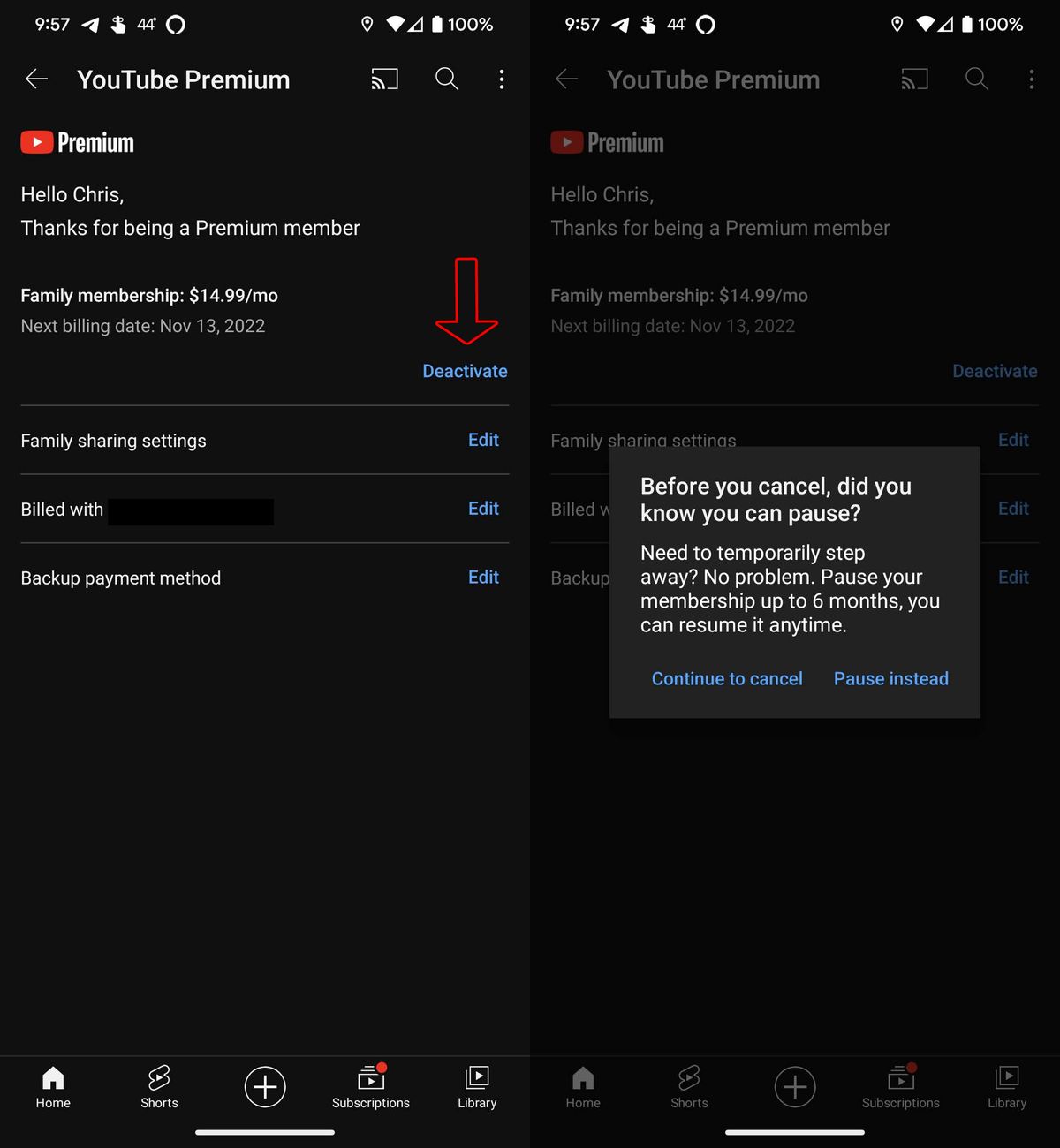Screen dimensions: 1060x1148
Task: Open the three-dot overflow menu
Action: 502,79
